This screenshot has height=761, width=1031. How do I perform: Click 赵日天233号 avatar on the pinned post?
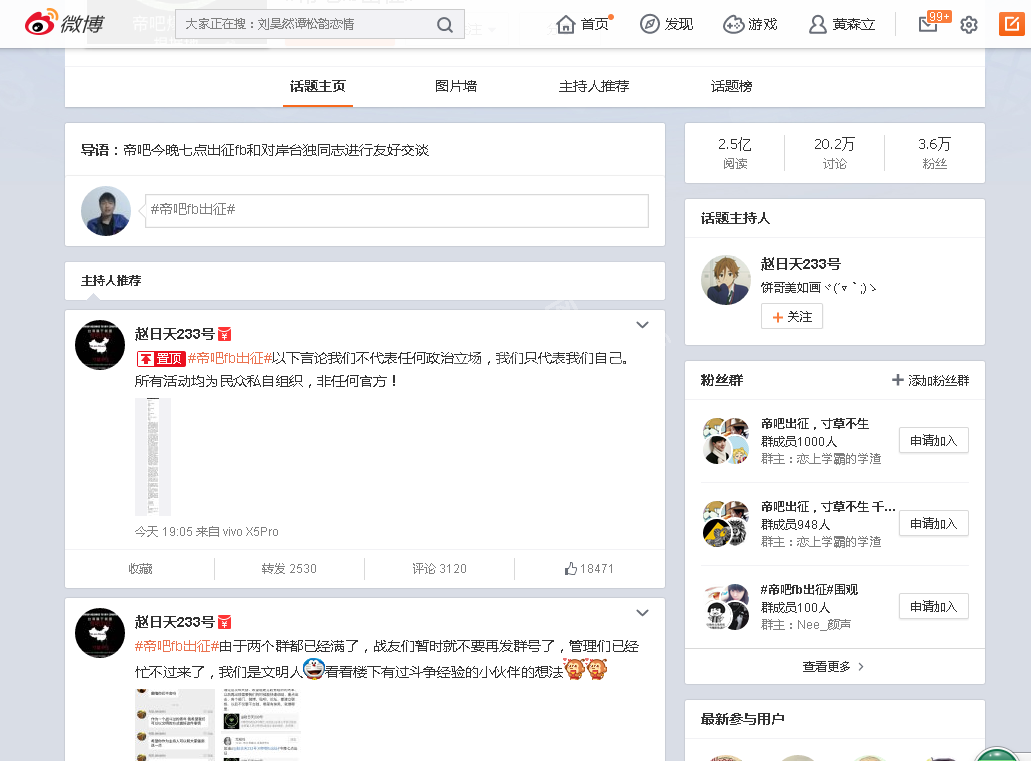pyautogui.click(x=100, y=345)
